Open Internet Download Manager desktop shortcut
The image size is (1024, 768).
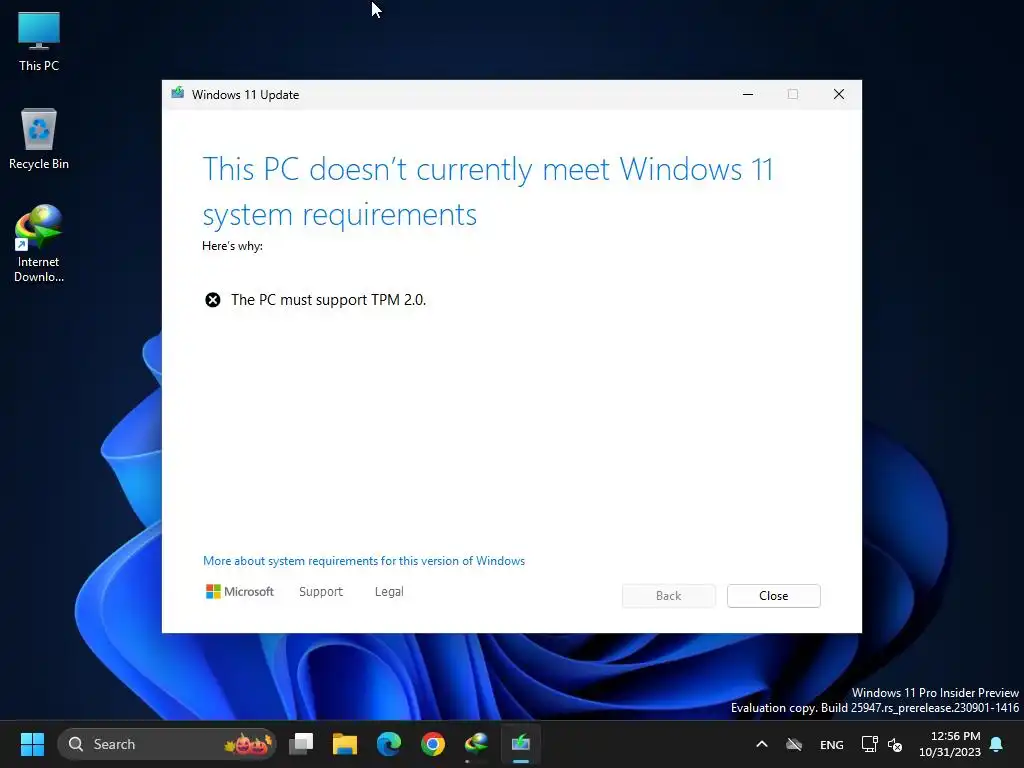(39, 243)
